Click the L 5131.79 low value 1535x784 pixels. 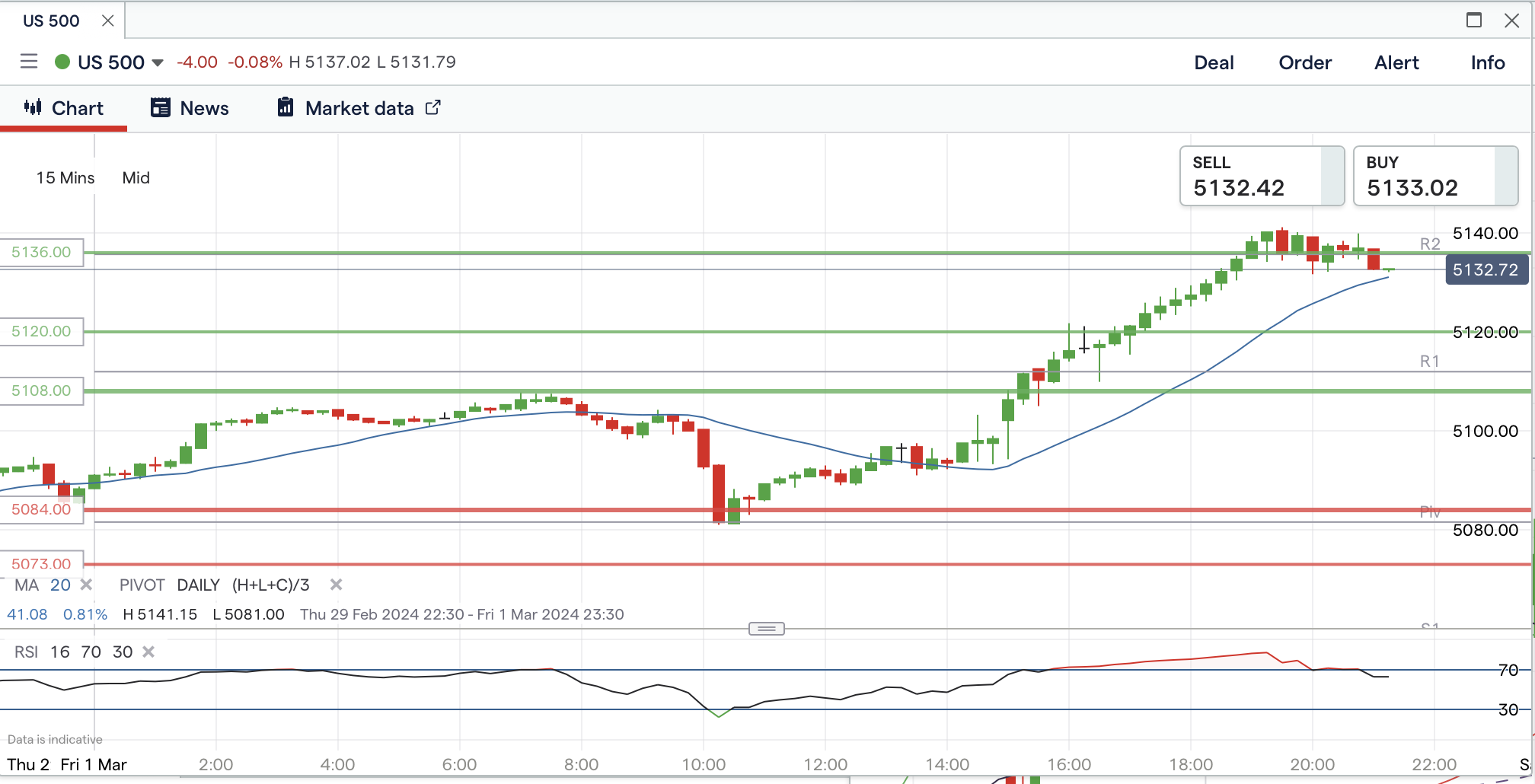(416, 62)
